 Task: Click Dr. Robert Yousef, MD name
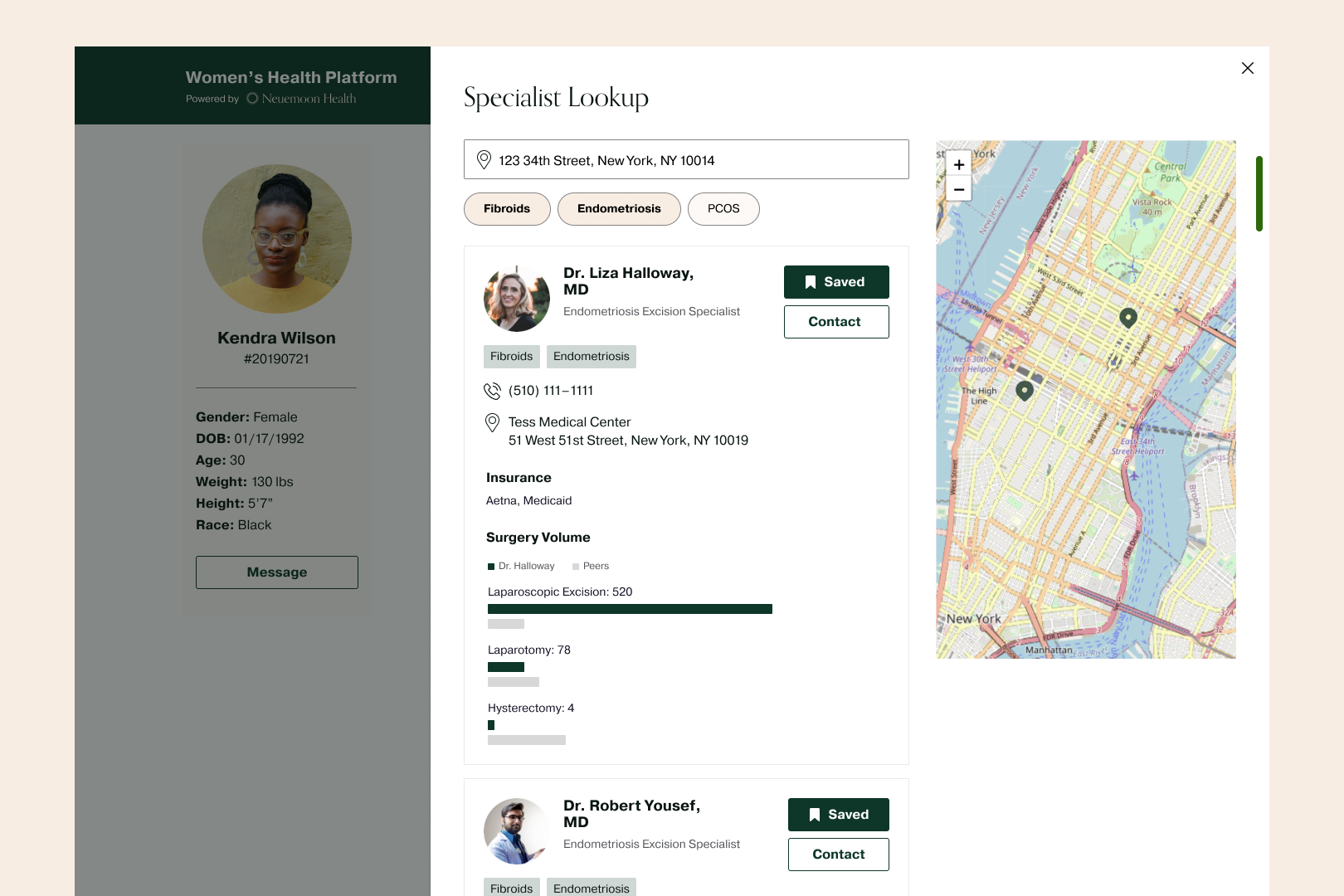631,814
